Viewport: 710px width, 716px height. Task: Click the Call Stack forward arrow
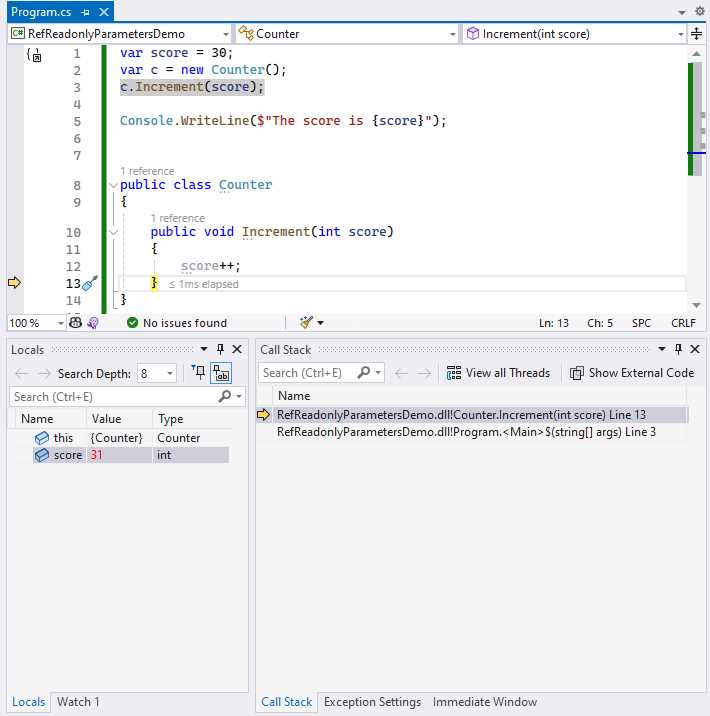(424, 374)
